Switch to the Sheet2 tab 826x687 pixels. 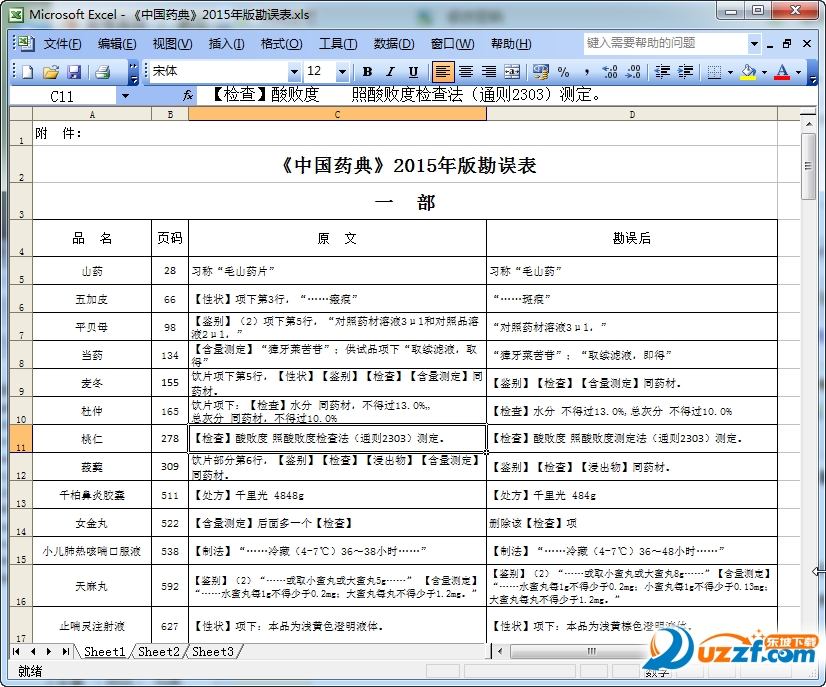pyautogui.click(x=157, y=651)
